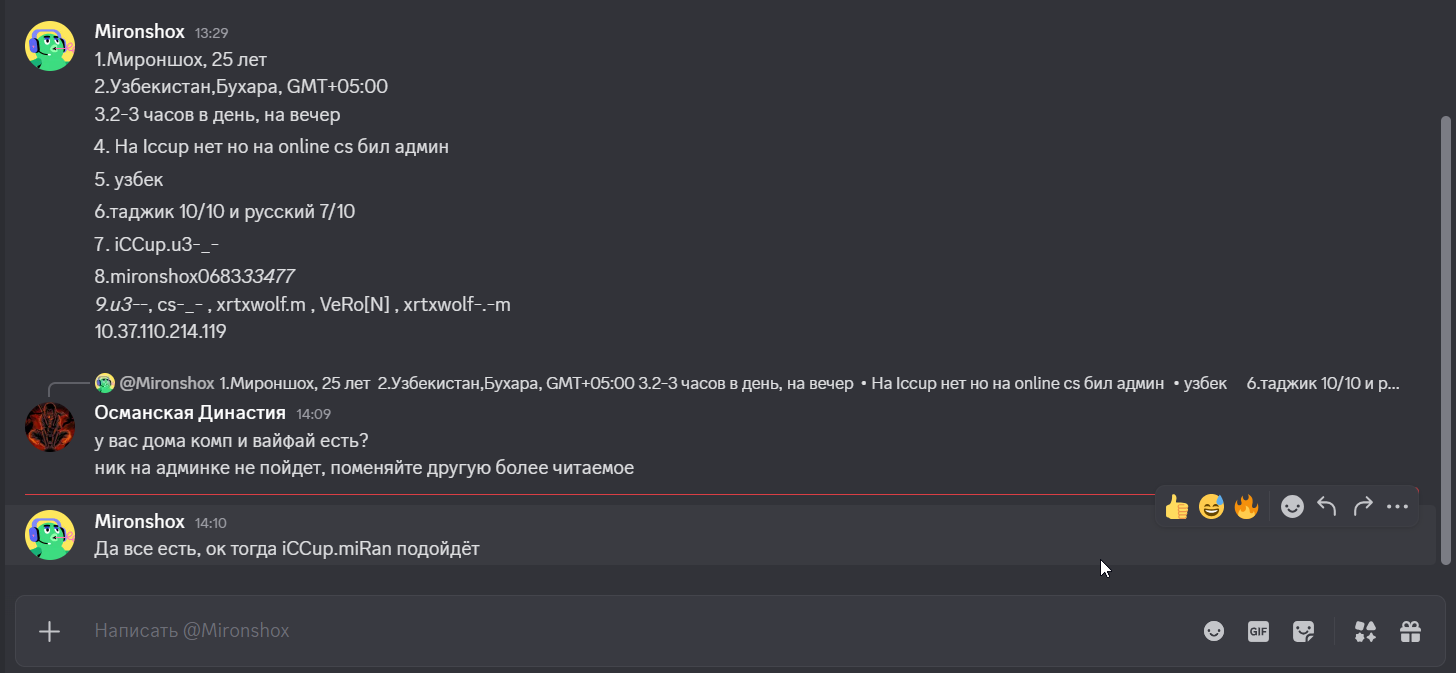React with thumbs up emoji
Image resolution: width=1456 pixels, height=673 pixels.
pos(1176,507)
